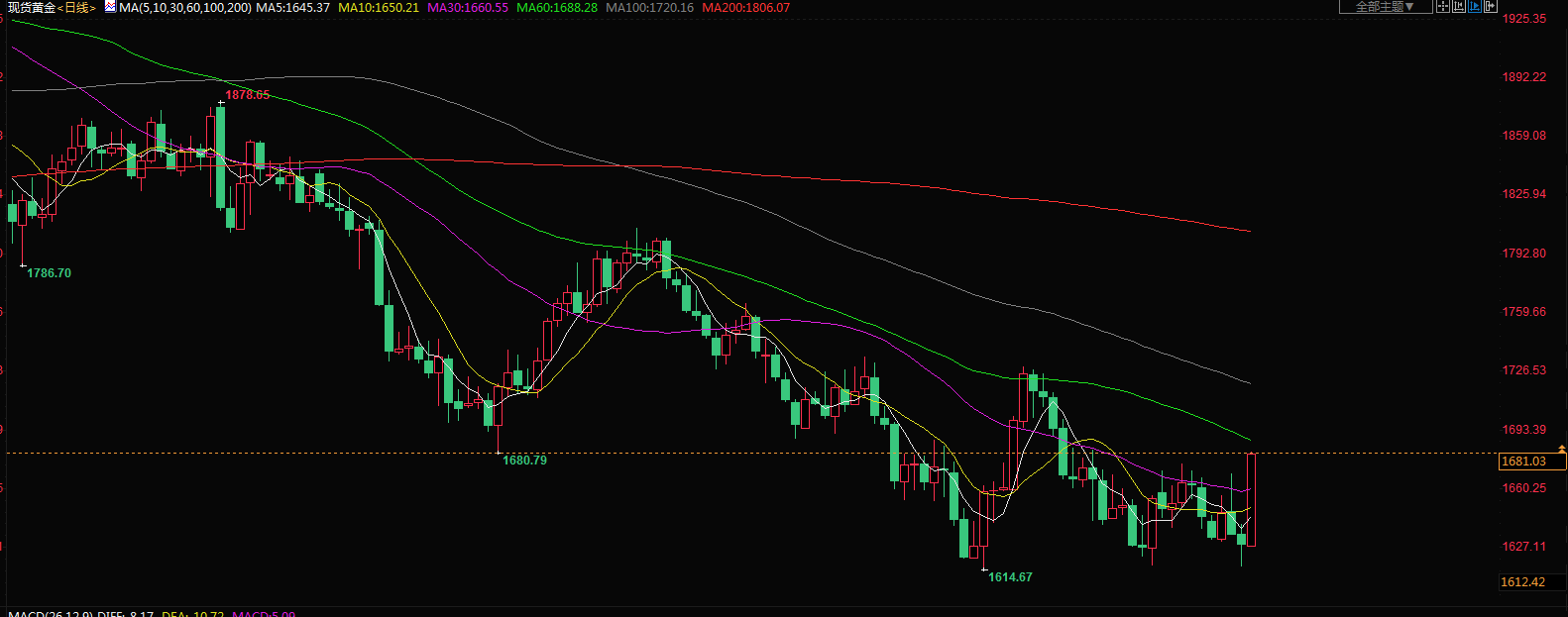Click the red MA200:1806.07 legend
The width and height of the screenshot is (1568, 617).
point(745,8)
